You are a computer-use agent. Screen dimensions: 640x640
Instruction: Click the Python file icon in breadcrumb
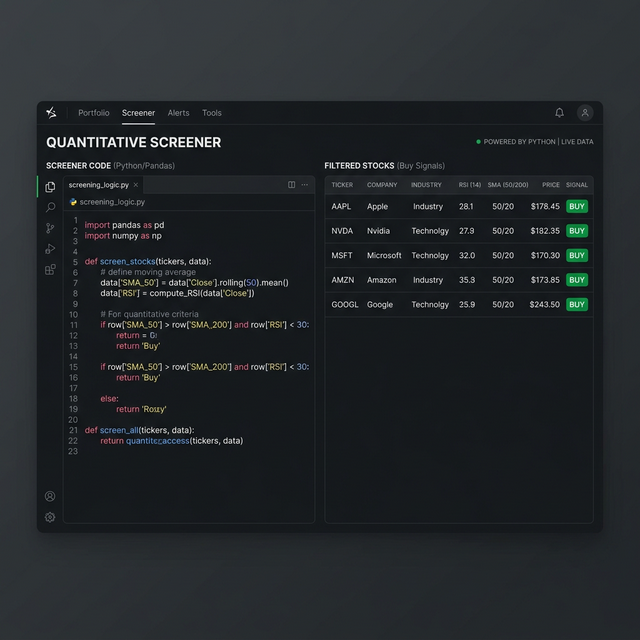(73, 202)
